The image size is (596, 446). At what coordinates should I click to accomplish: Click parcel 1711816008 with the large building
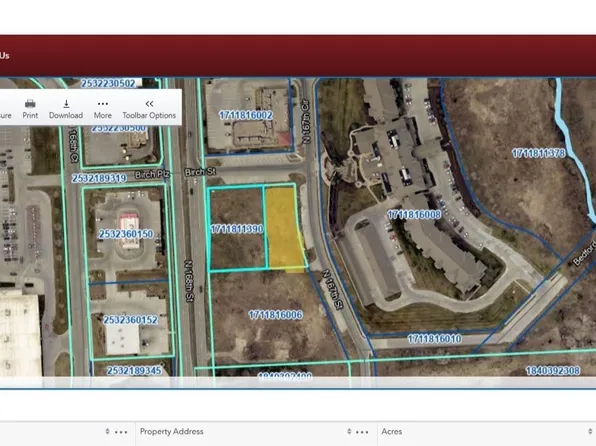[x=414, y=214]
